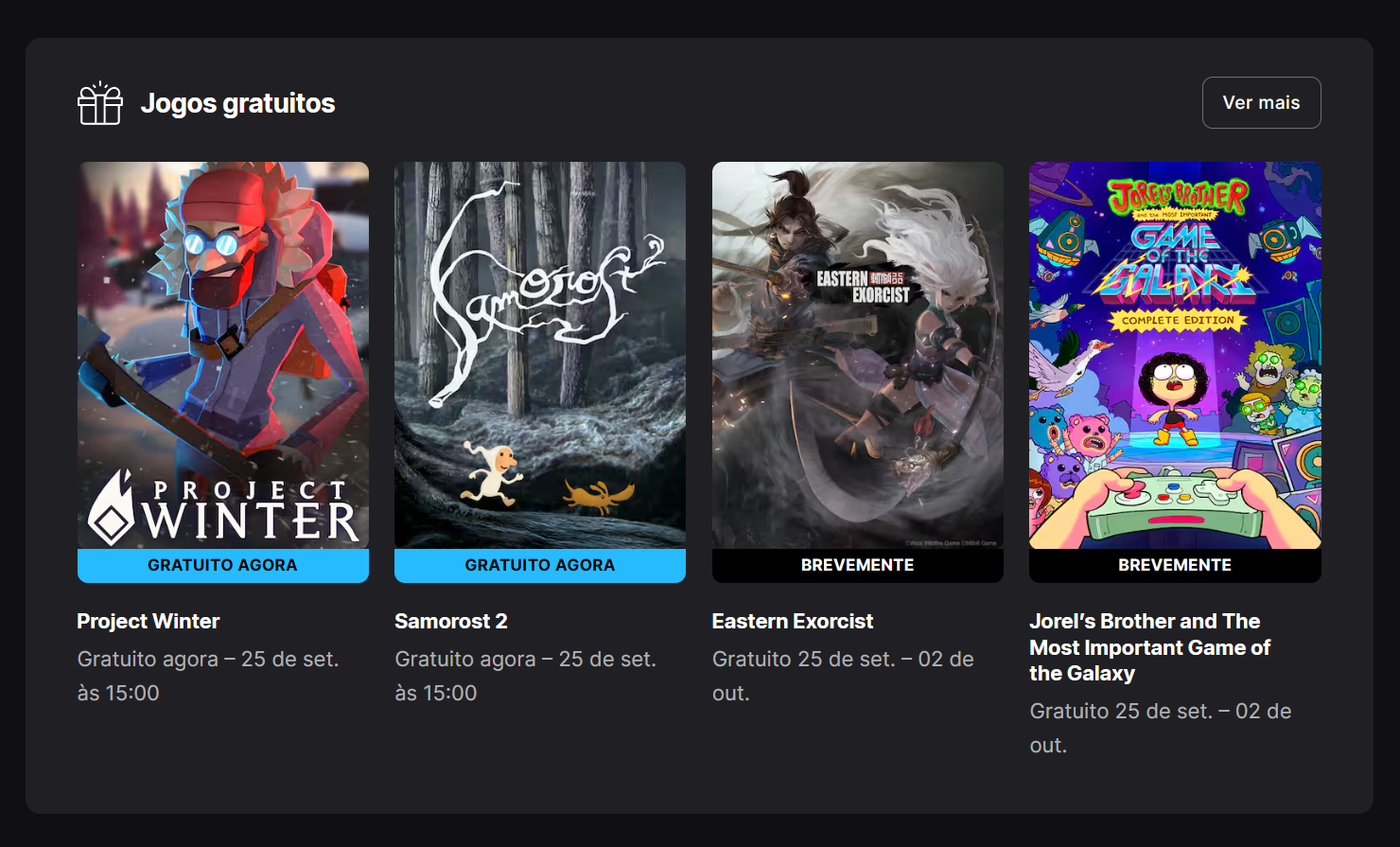Click the Project Winter flame logo on cover

click(113, 508)
